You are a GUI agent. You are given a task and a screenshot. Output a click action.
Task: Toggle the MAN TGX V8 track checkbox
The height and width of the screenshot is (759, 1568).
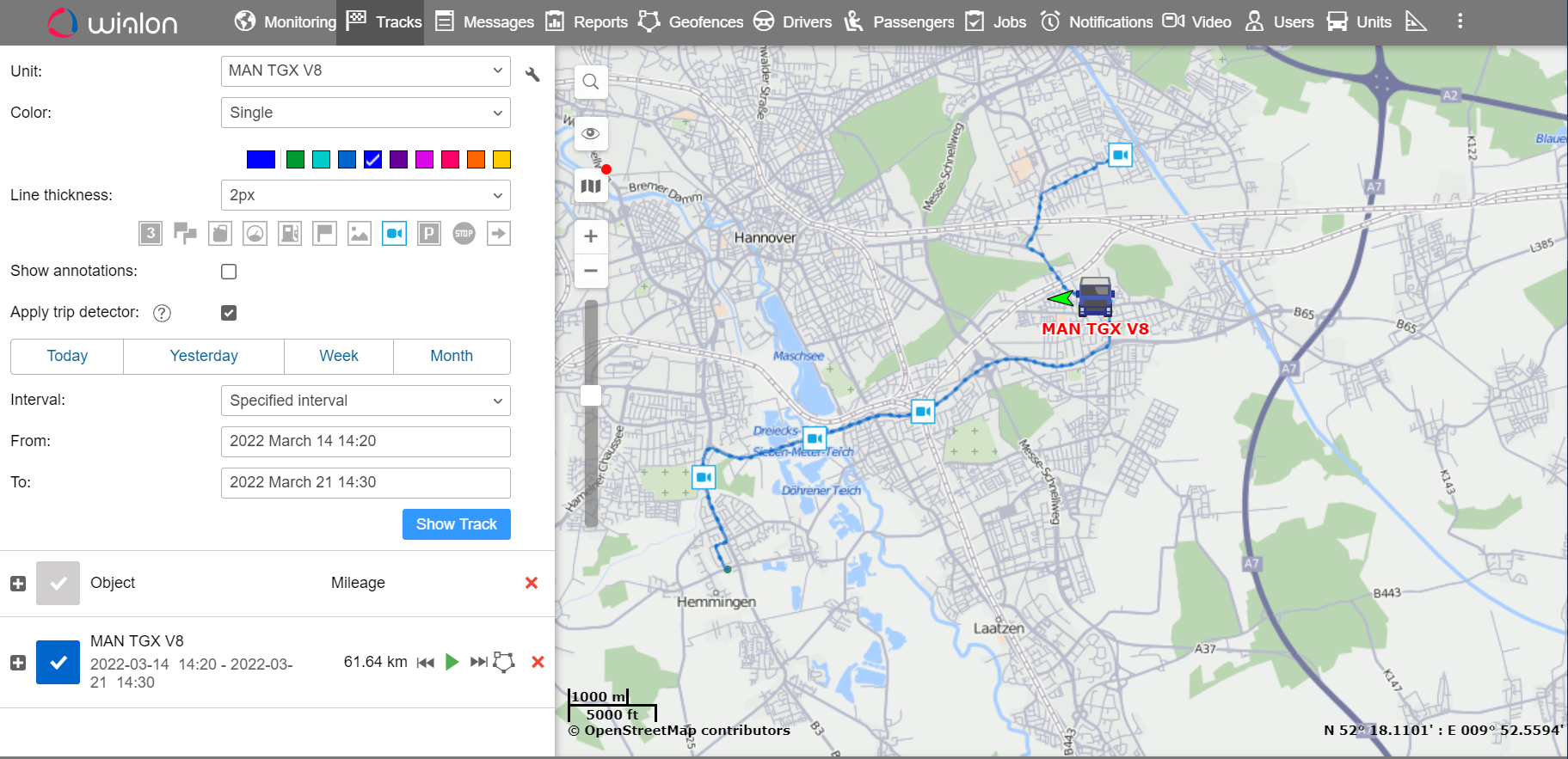(58, 663)
